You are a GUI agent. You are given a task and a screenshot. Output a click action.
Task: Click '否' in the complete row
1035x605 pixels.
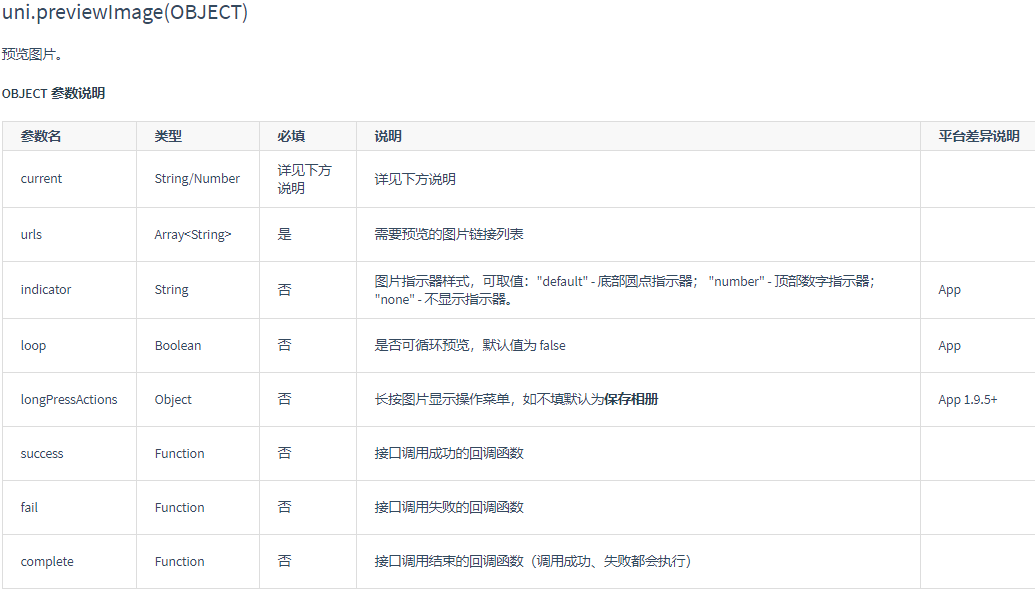pyautogui.click(x=284, y=561)
